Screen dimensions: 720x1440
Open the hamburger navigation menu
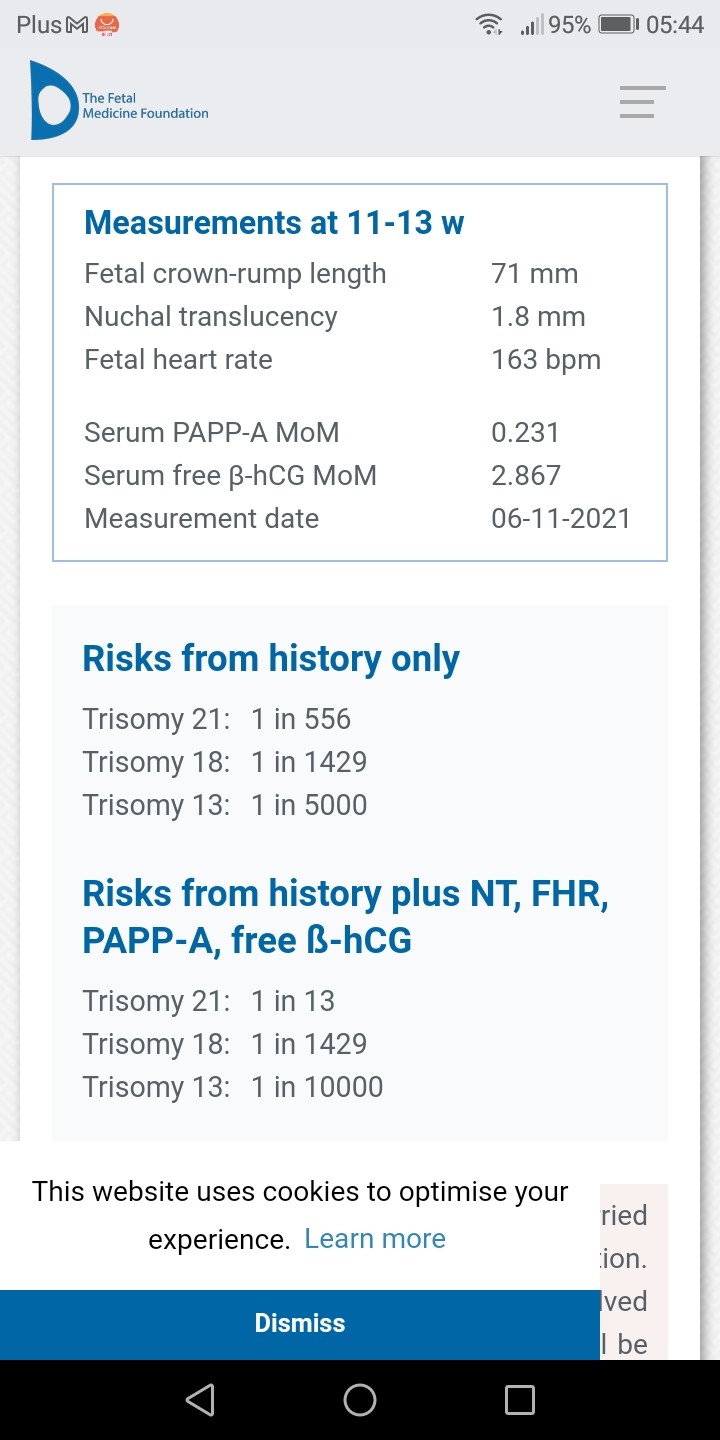point(642,102)
